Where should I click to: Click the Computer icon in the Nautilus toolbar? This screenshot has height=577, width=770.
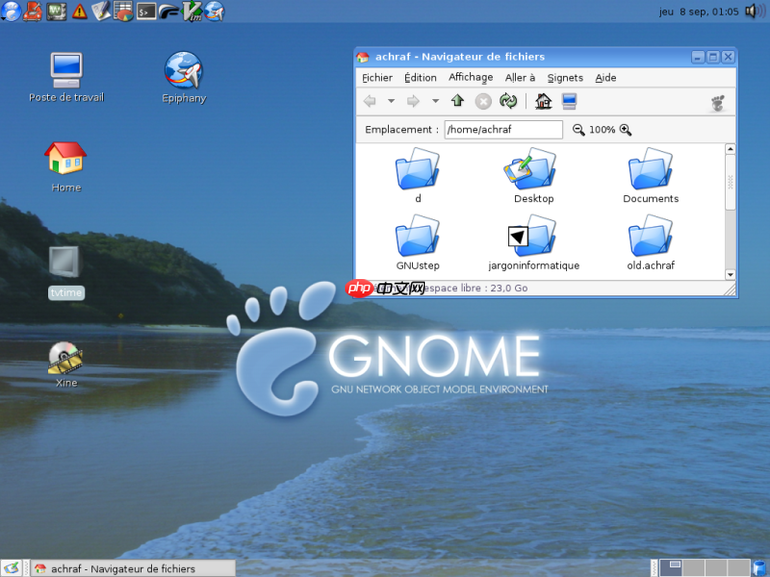pos(569,101)
